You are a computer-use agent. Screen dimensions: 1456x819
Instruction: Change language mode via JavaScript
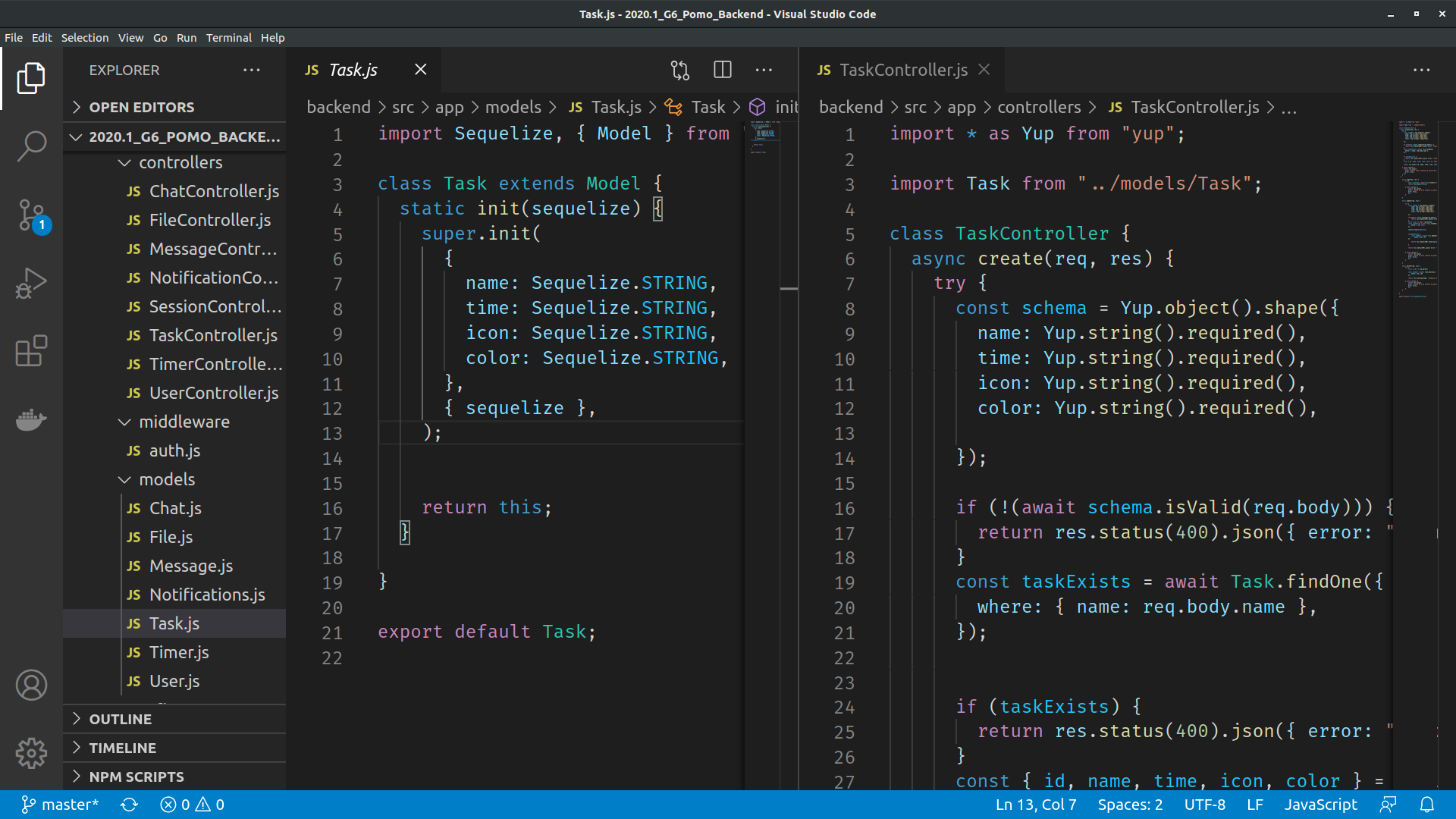coord(1320,805)
